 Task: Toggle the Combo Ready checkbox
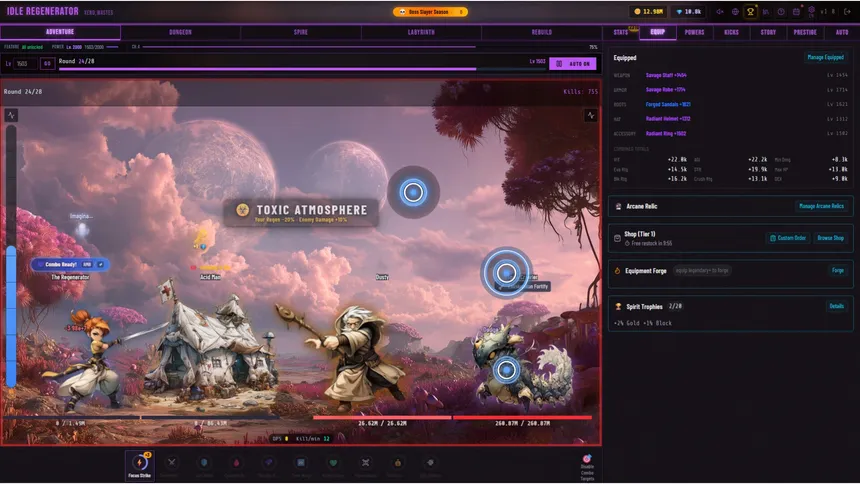coord(100,264)
